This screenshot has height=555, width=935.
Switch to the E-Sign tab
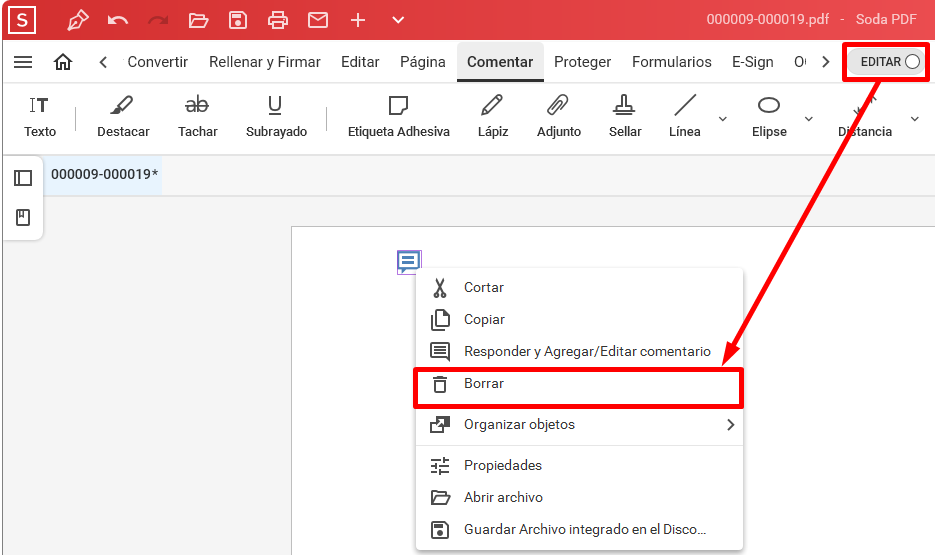click(x=753, y=62)
